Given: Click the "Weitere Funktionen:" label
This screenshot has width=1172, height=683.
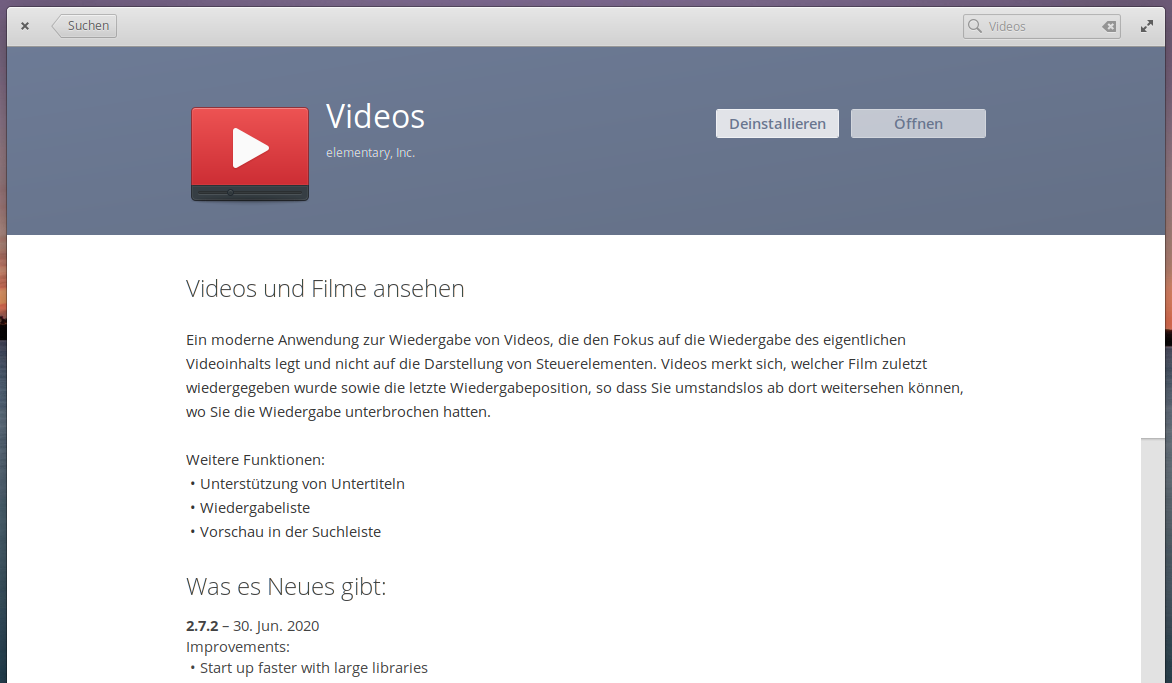Looking at the screenshot, I should coord(255,460).
